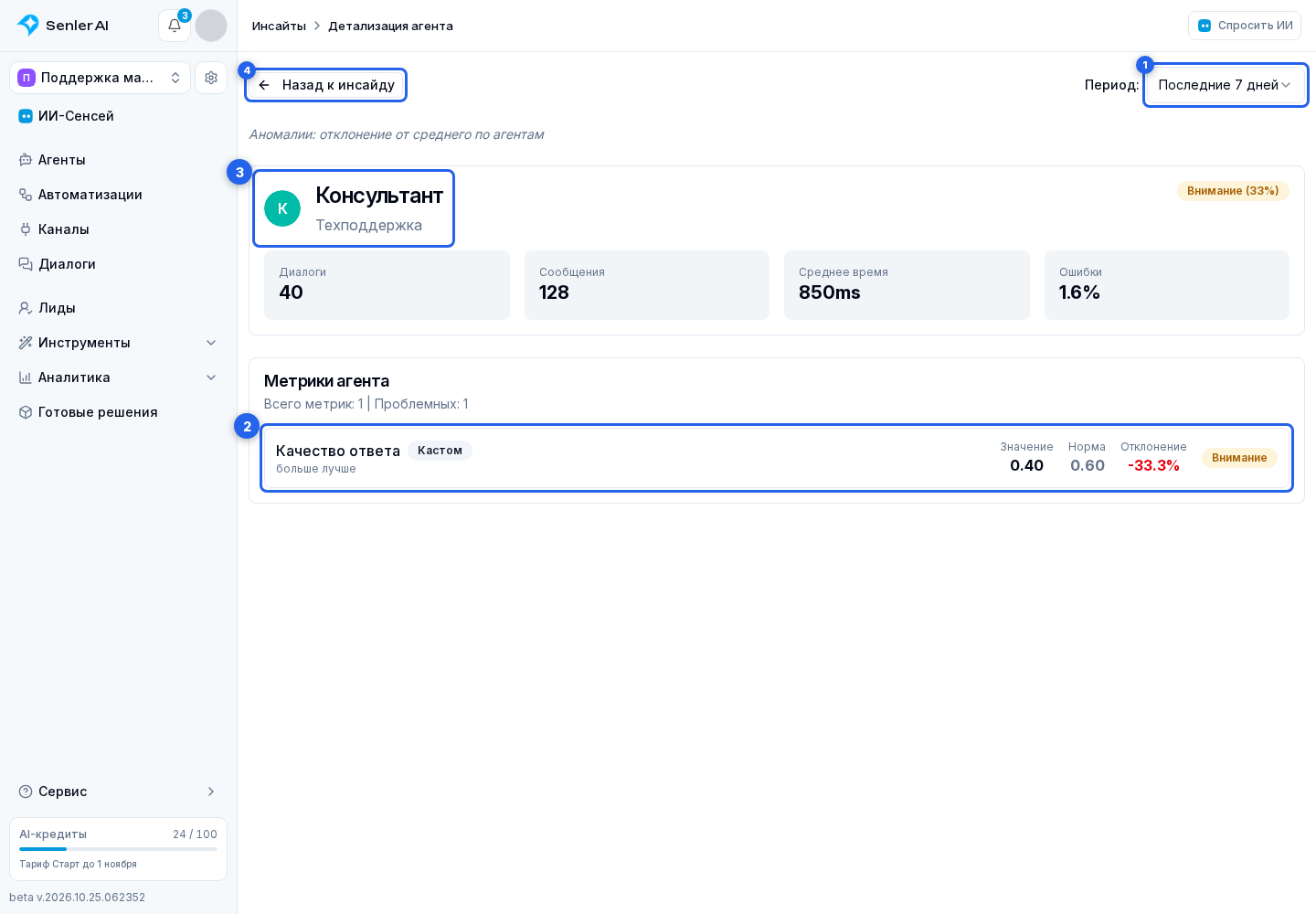1316x914 pixels.
Task: Open Готовые решения page
Action: point(118,412)
